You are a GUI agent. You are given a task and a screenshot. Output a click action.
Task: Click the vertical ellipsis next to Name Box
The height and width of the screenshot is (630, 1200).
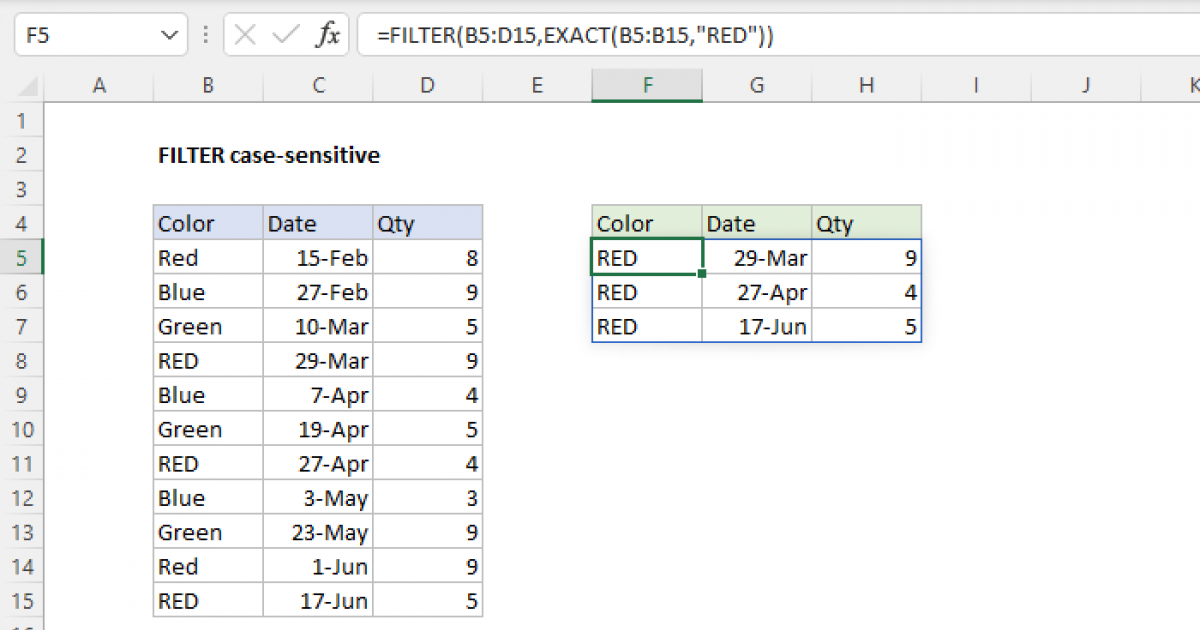click(x=205, y=34)
